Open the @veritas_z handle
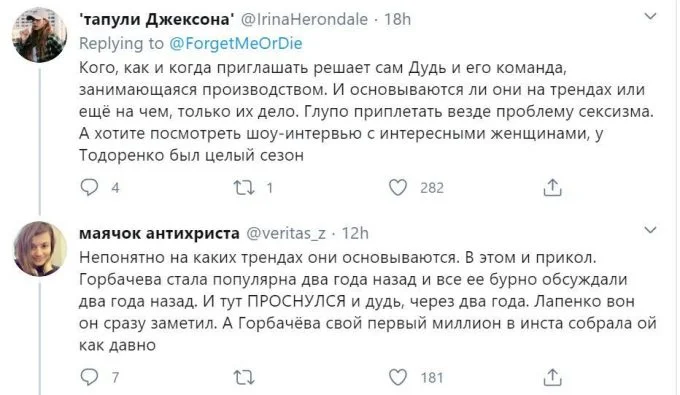680x395 pixels. (286, 233)
